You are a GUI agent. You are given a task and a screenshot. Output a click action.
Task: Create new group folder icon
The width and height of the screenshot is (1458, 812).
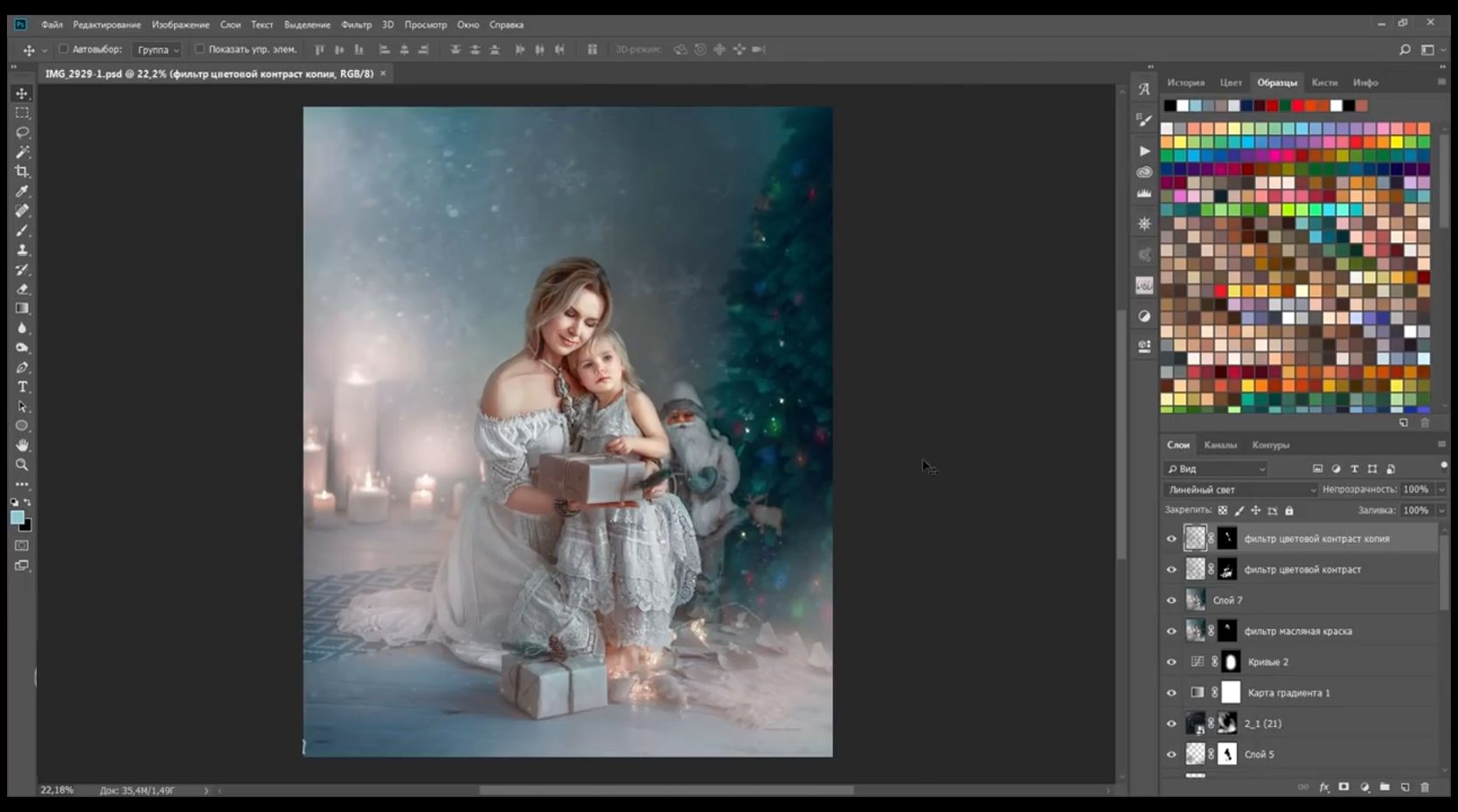point(1385,787)
